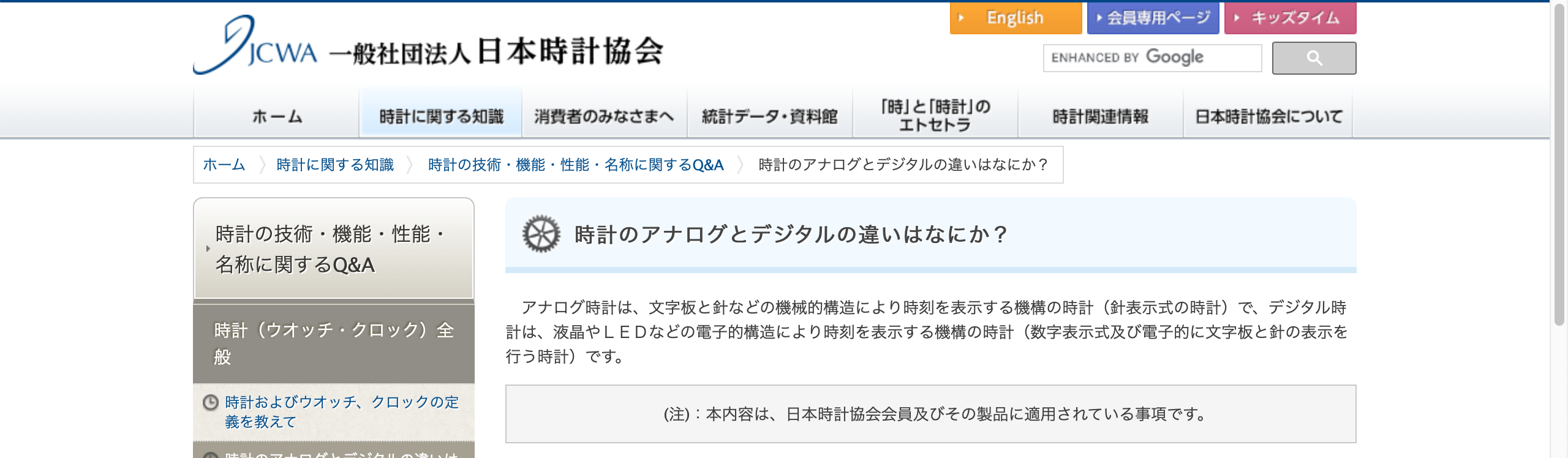Click the arrow icon on 会員専用ページ button
The height and width of the screenshot is (458, 1568).
point(1099,18)
